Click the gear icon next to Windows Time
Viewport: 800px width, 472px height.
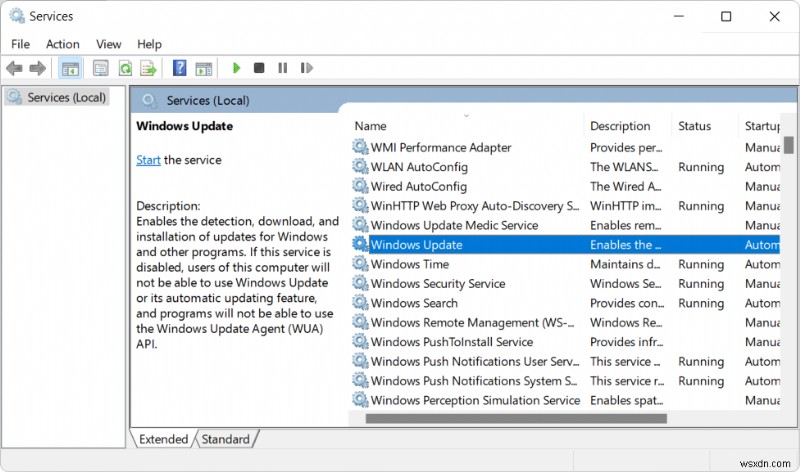pos(360,263)
